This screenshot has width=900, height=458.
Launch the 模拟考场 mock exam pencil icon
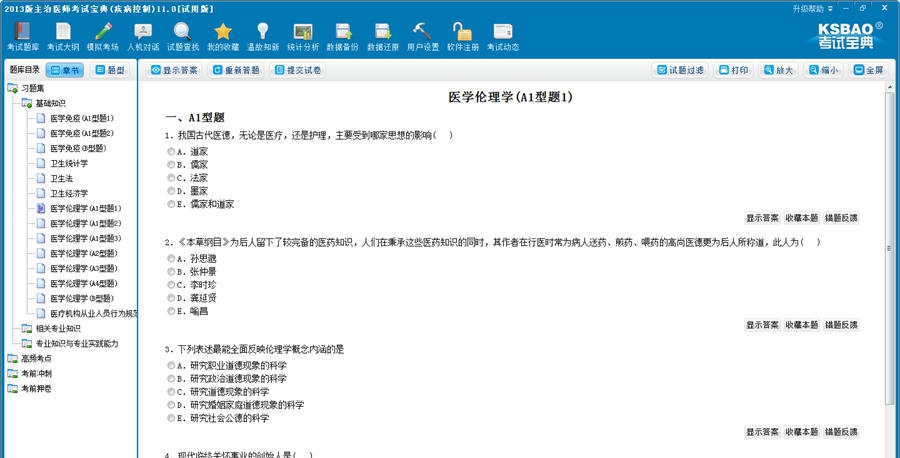(103, 37)
